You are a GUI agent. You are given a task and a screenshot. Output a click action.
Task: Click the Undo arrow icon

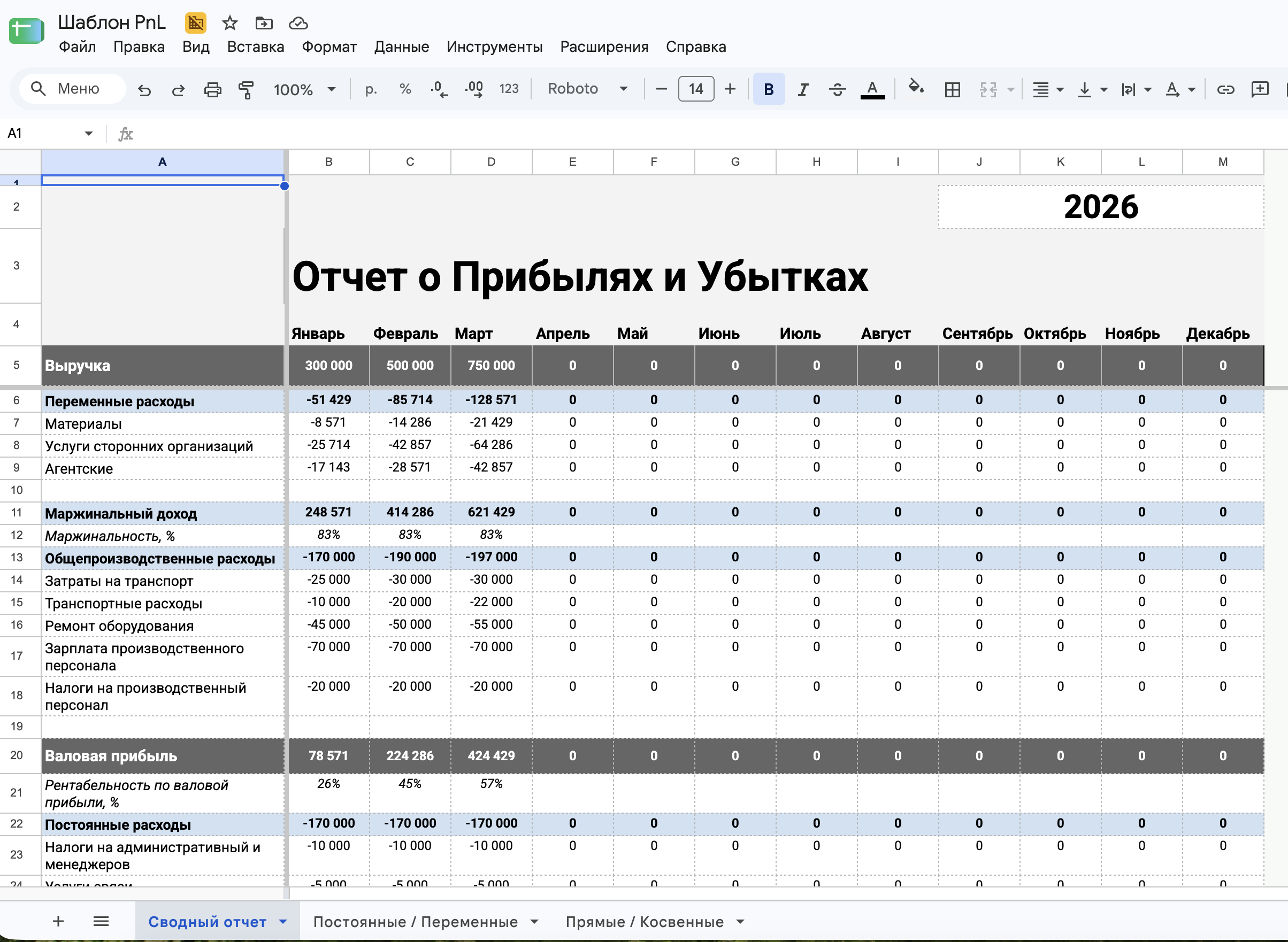pos(144,89)
